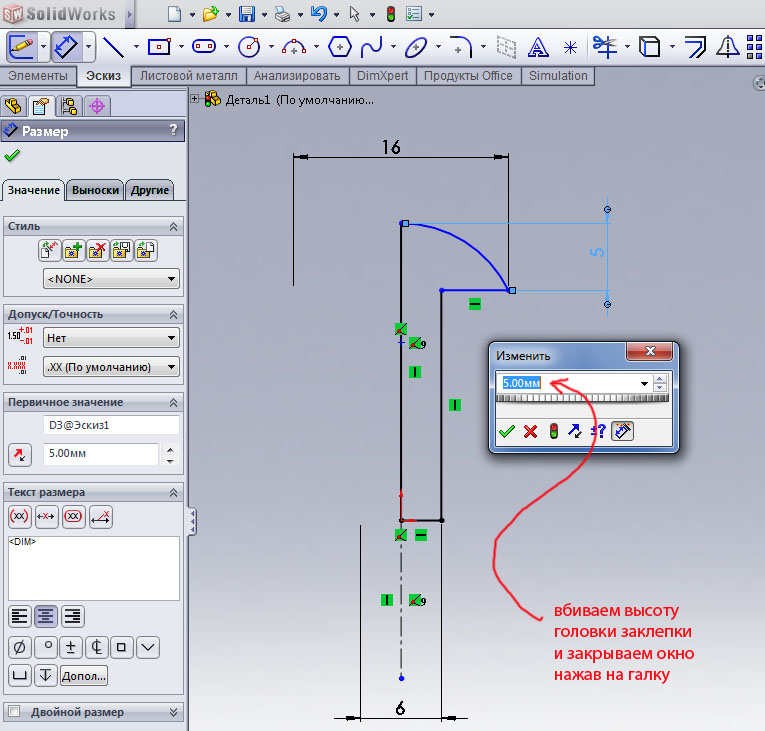The height and width of the screenshot is (731, 765).
Task: Confirm value with green check in Изменить dialog
Action: [507, 431]
